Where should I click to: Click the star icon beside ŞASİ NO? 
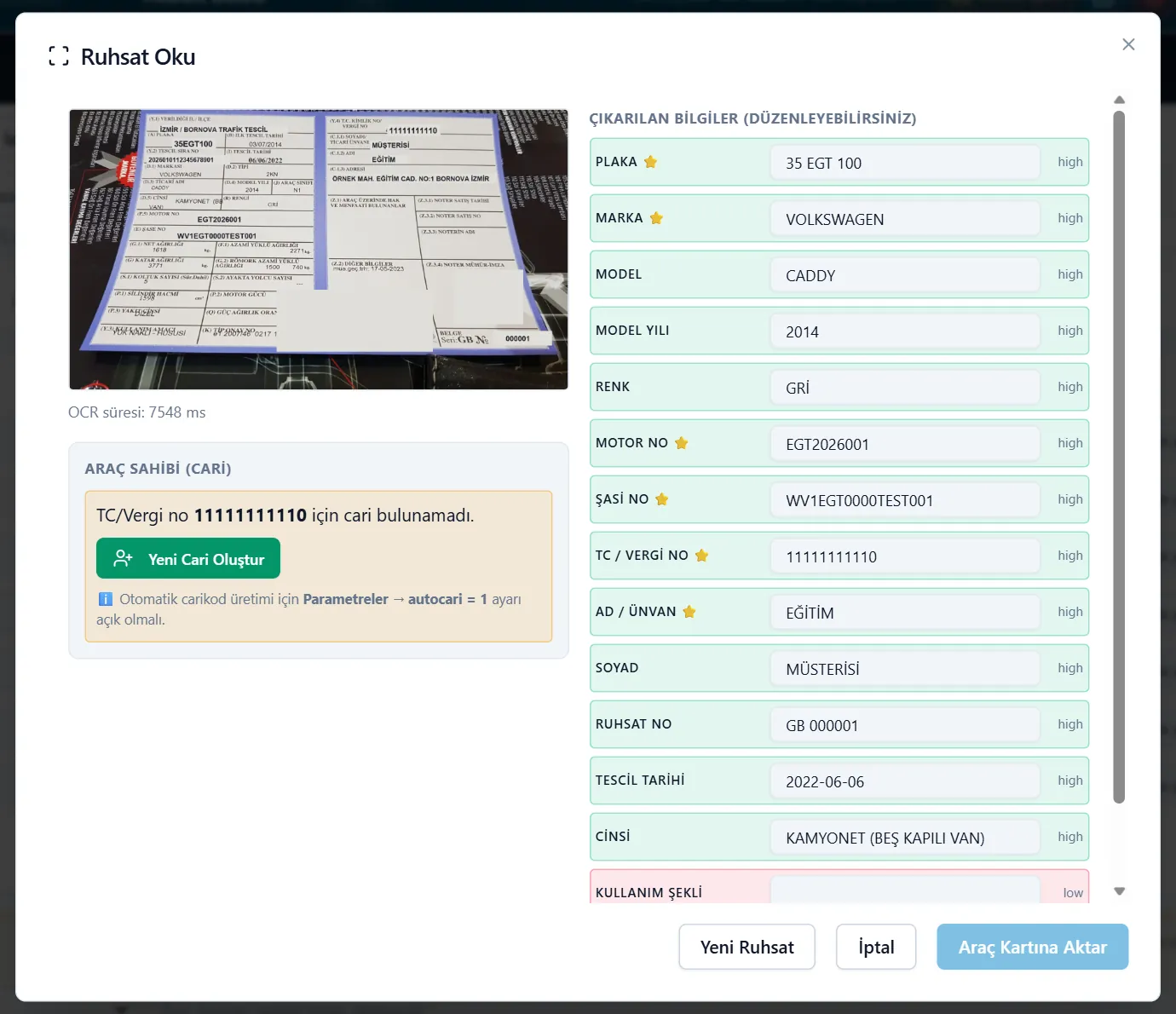[661, 499]
